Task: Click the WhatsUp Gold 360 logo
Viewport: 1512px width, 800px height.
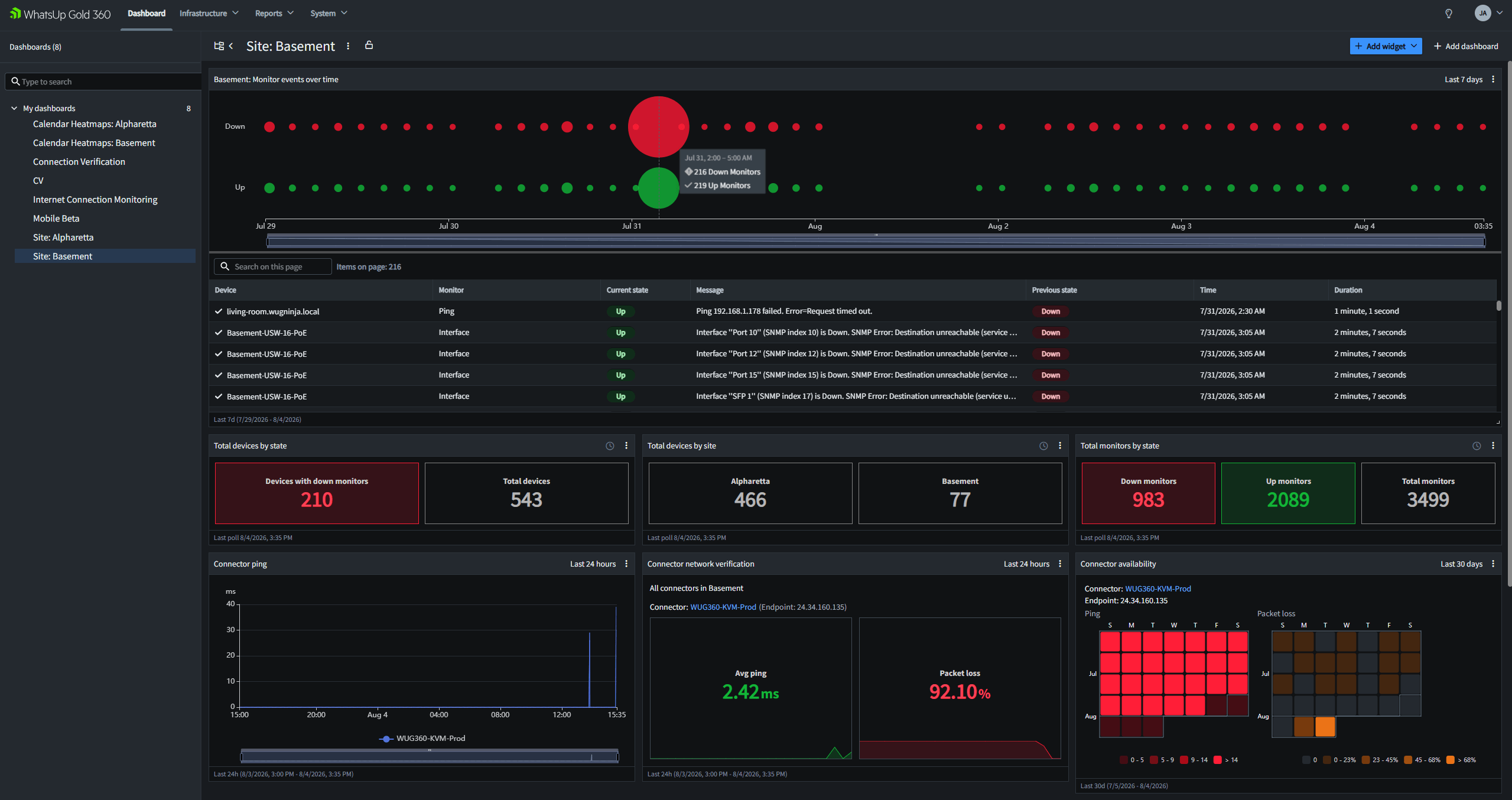Action: 60,14
